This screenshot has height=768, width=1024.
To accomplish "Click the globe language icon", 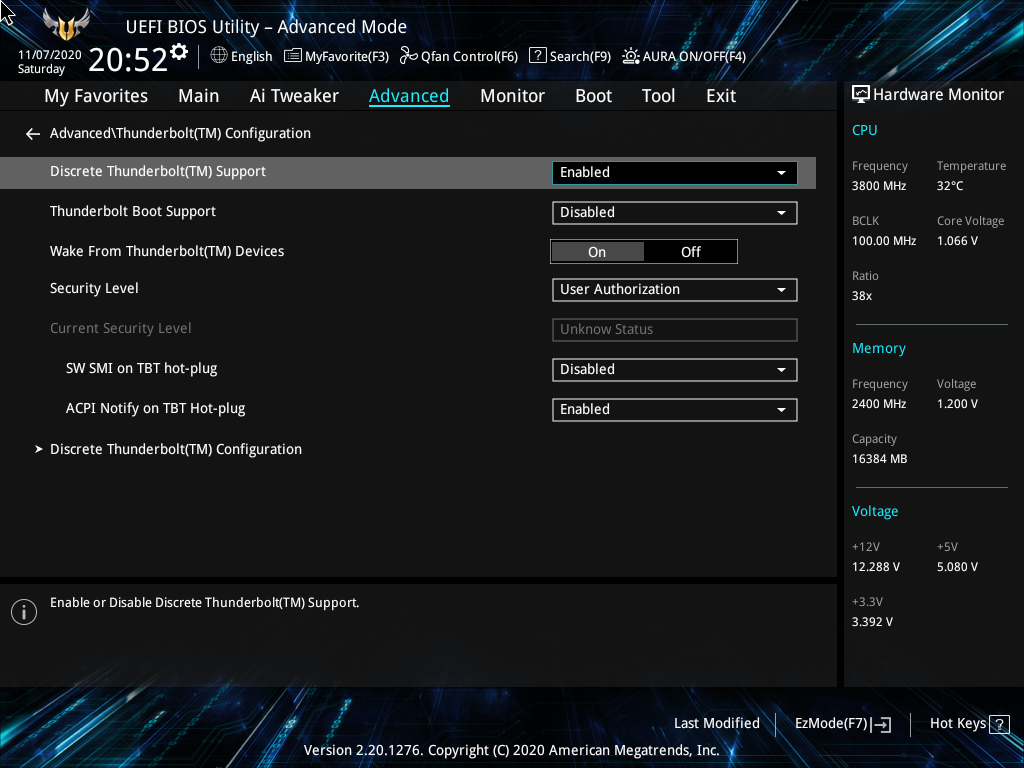I will pos(219,56).
